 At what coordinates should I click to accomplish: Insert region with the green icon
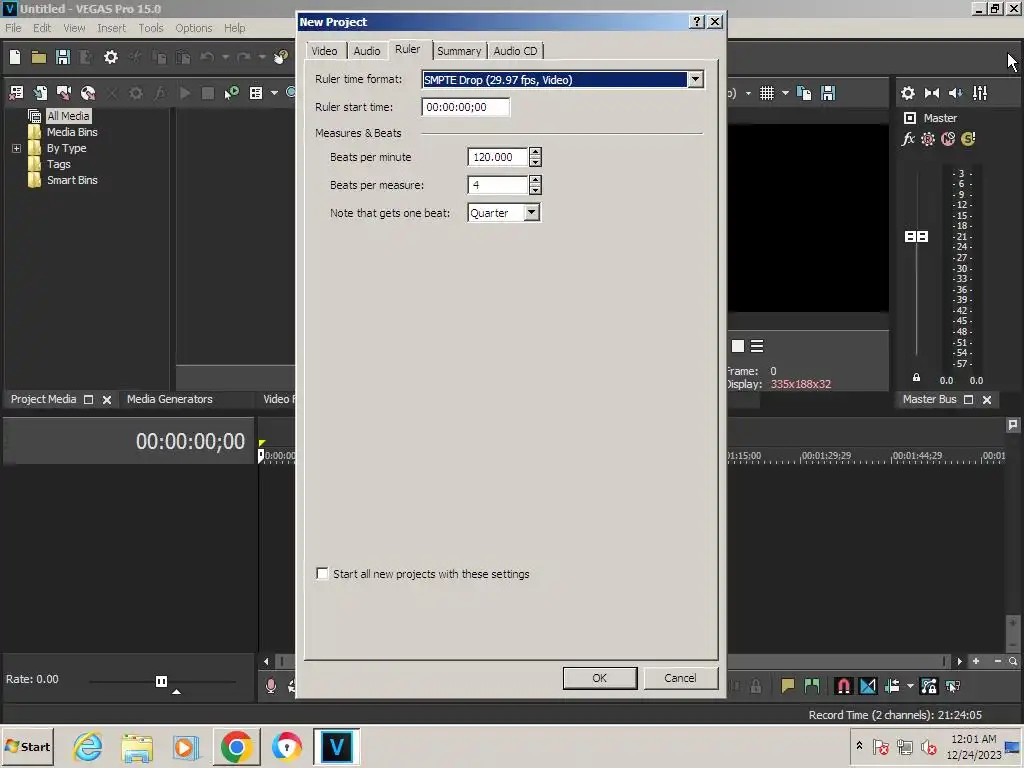[x=812, y=686]
